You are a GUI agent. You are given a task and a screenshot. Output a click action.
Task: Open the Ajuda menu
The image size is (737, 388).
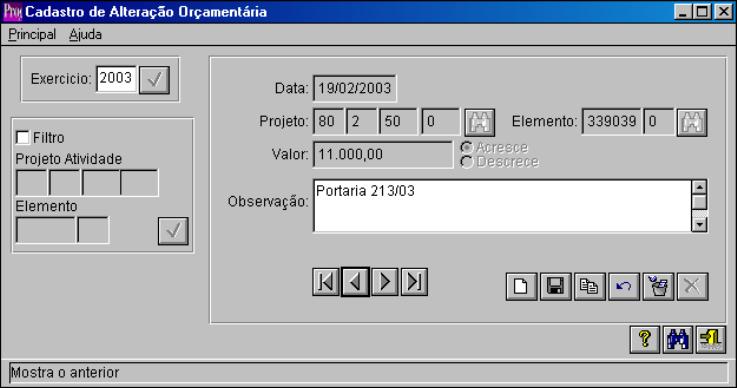click(86, 34)
